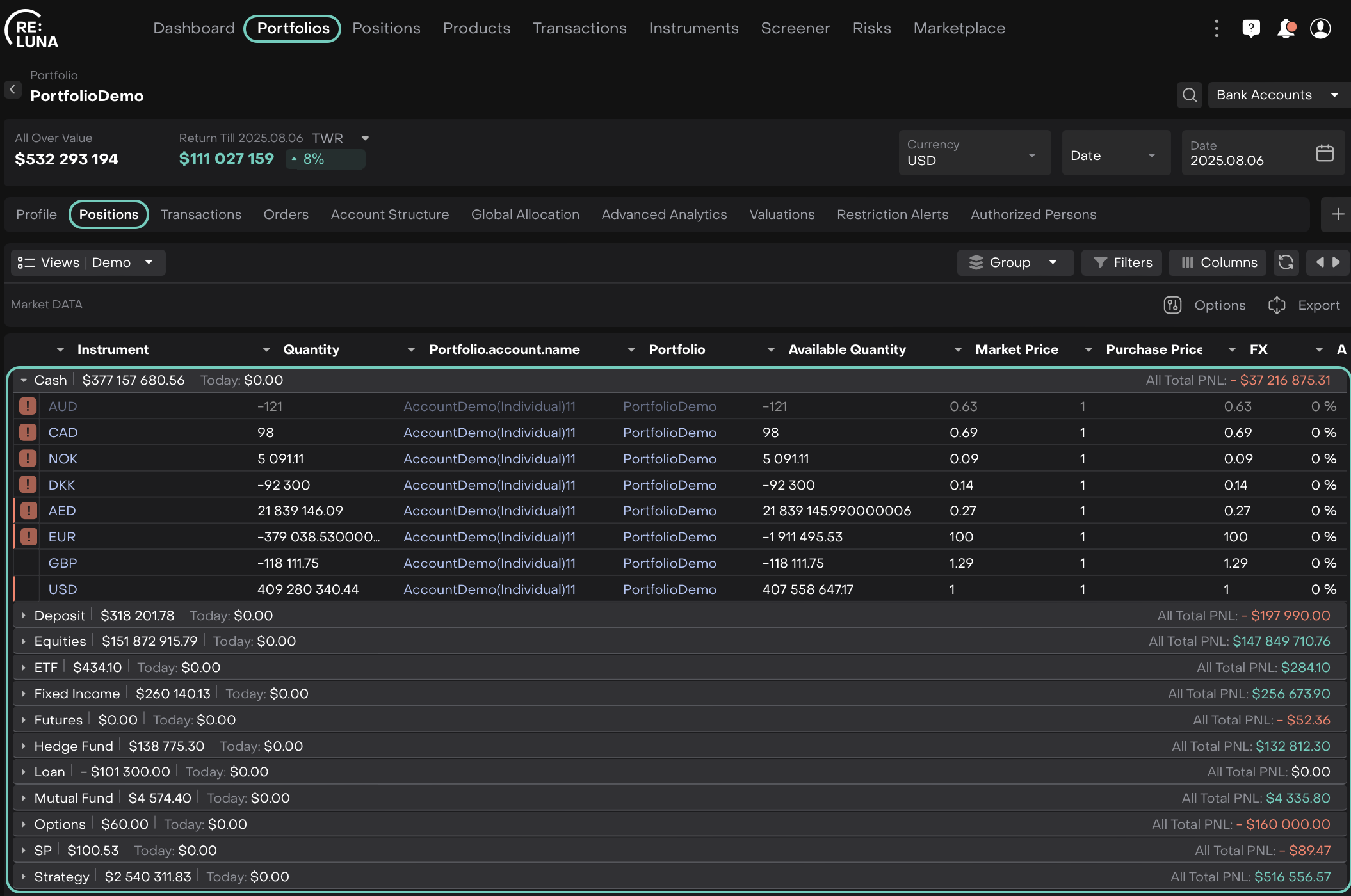Viewport: 1351px width, 896px height.
Task: Click the Filters button
Action: pos(1122,262)
